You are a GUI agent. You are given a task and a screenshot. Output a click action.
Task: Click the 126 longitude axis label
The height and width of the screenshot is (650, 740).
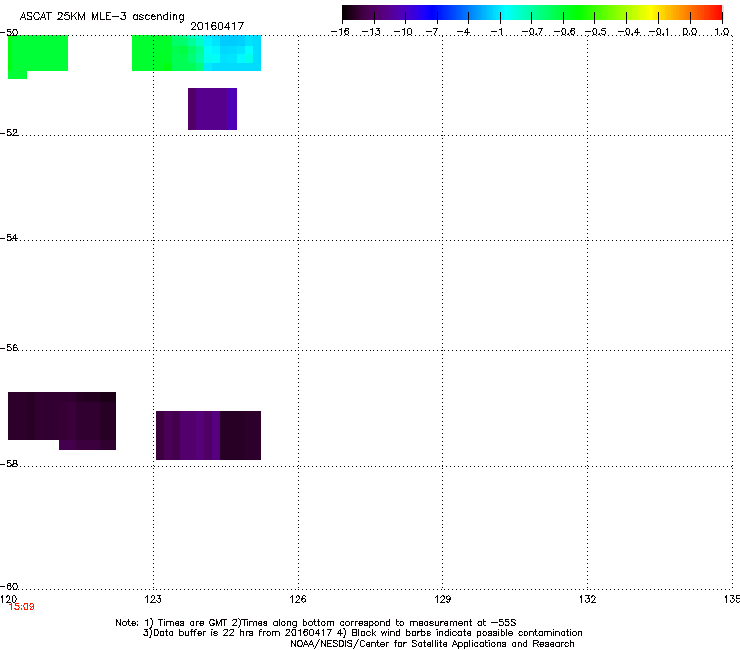click(298, 599)
